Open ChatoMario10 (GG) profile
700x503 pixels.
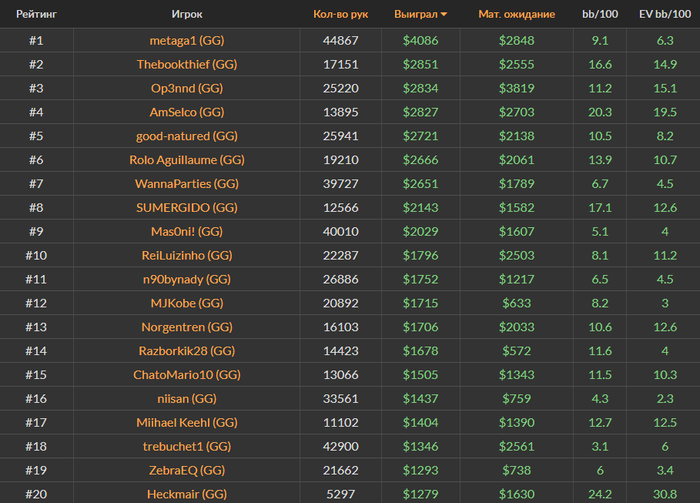[186, 375]
